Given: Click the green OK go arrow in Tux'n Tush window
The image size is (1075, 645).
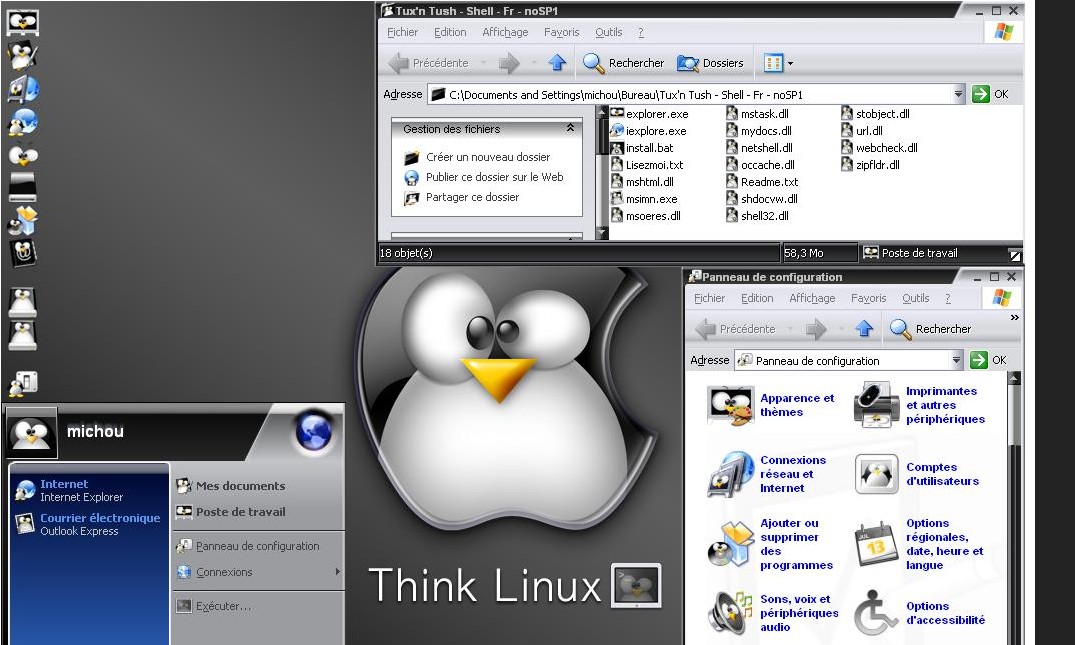Looking at the screenshot, I should tap(981, 94).
